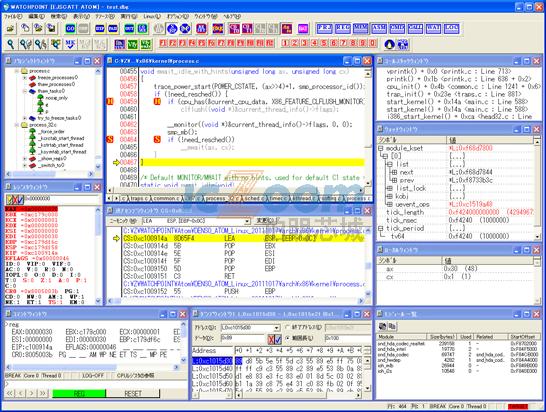Open the Edit menu
Image resolution: width=546 pixels, height=412 pixels.
pos(36,16)
